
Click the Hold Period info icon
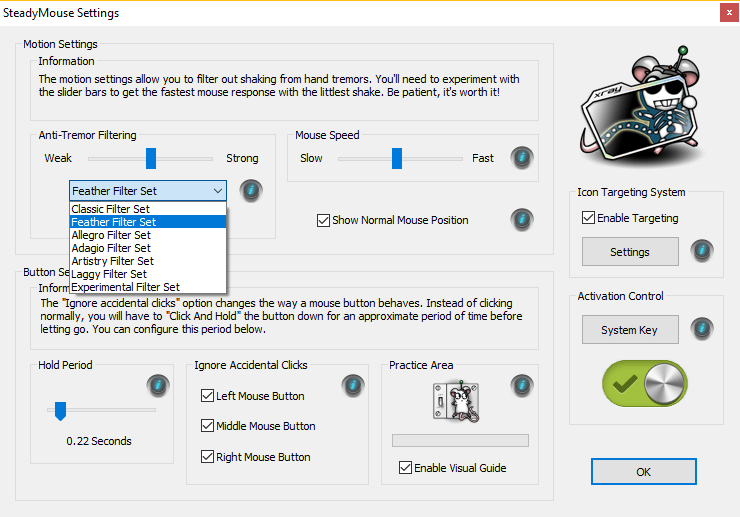pos(157,384)
